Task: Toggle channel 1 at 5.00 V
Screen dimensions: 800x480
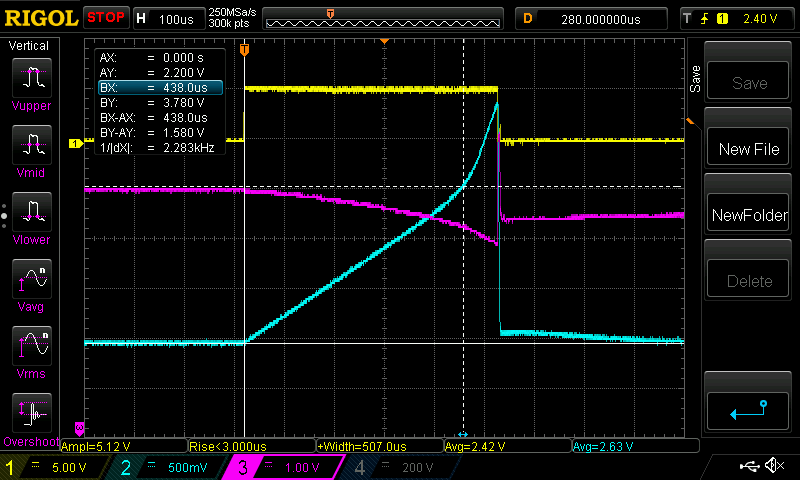Action: (x=57, y=467)
